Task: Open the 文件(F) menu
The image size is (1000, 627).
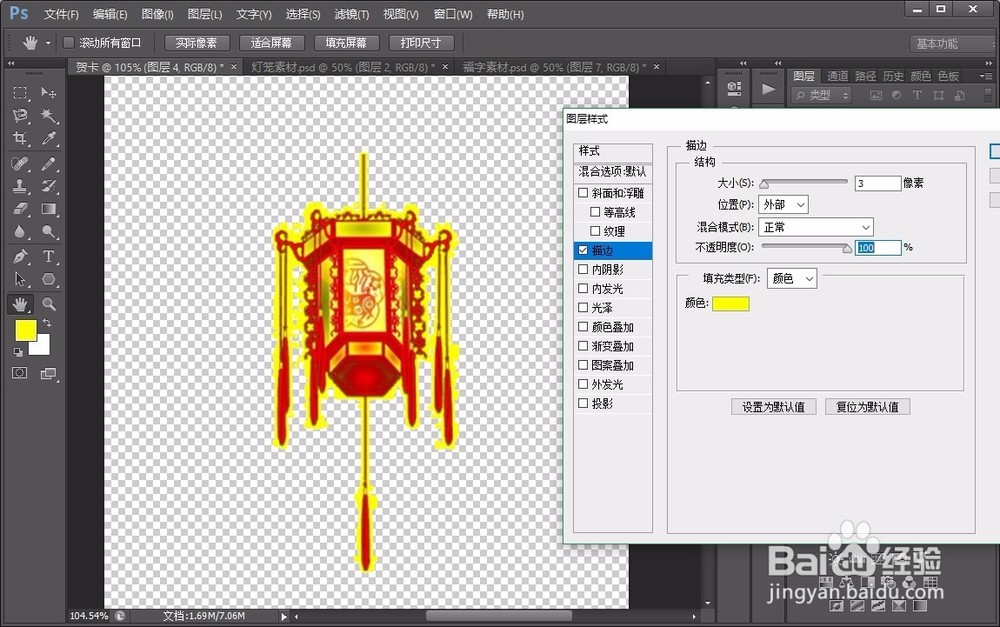Action: (61, 14)
